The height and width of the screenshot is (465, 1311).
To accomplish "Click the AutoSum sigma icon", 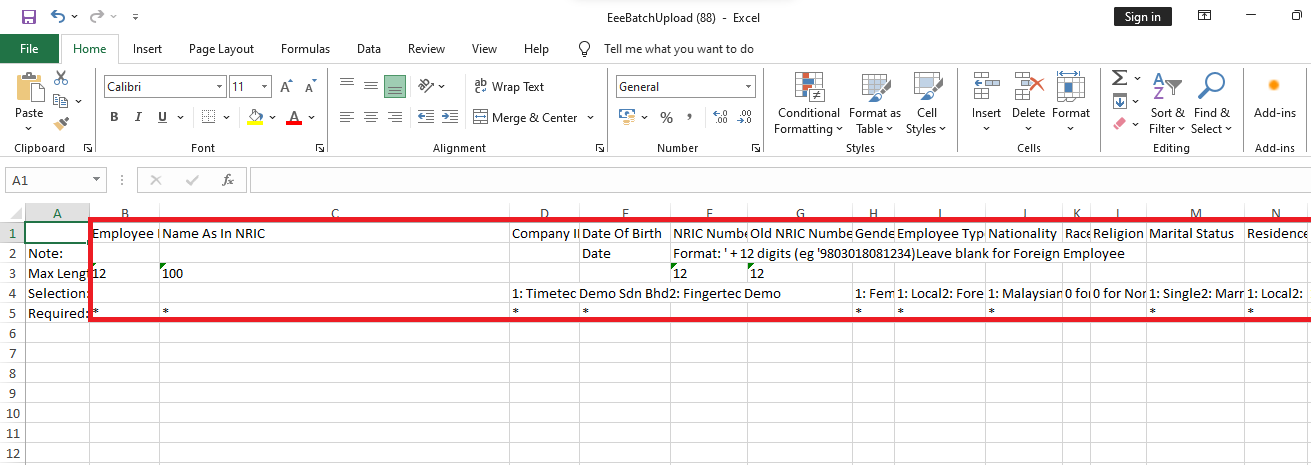I will point(1119,78).
